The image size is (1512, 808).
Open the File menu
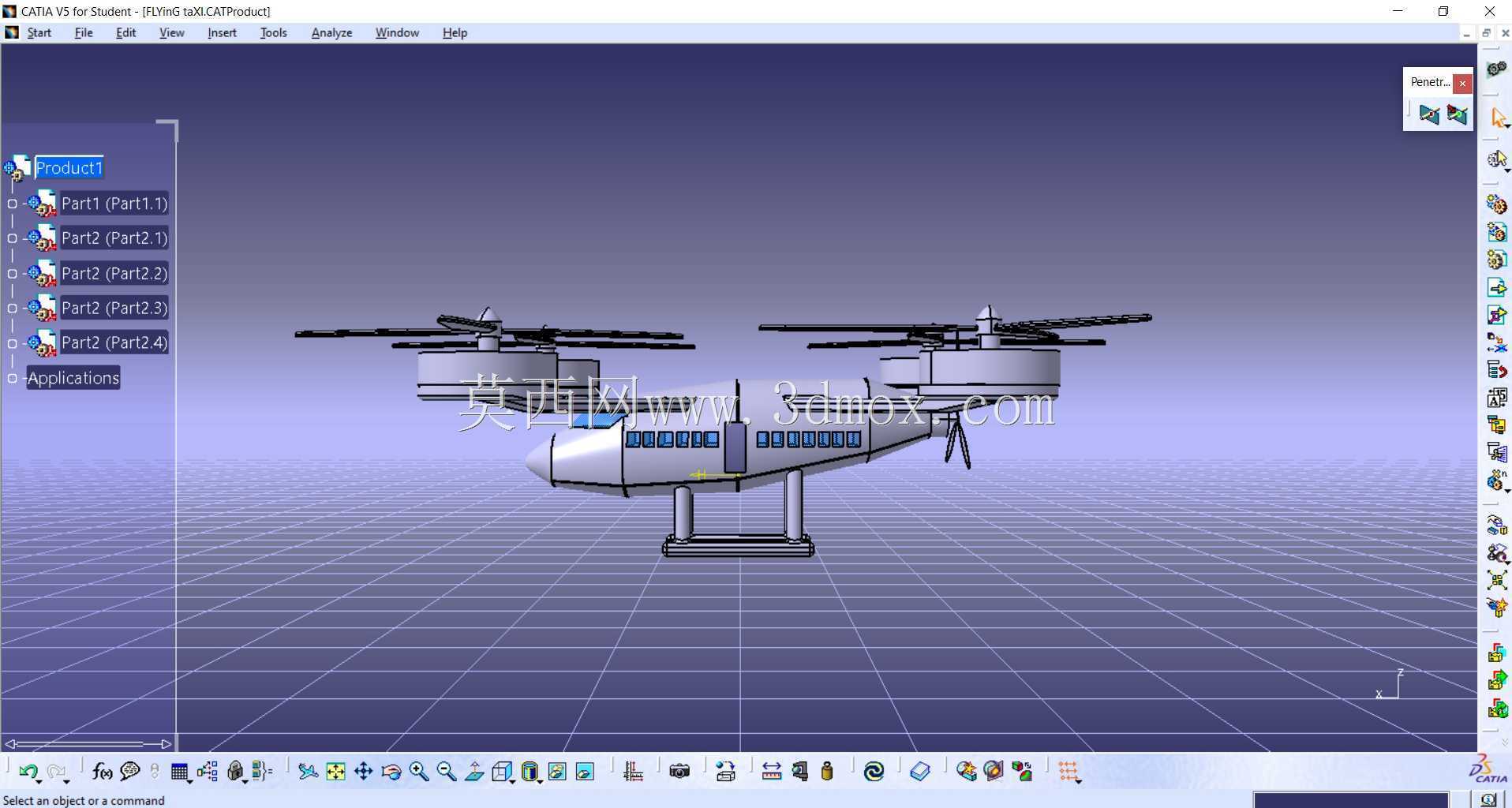click(x=84, y=32)
